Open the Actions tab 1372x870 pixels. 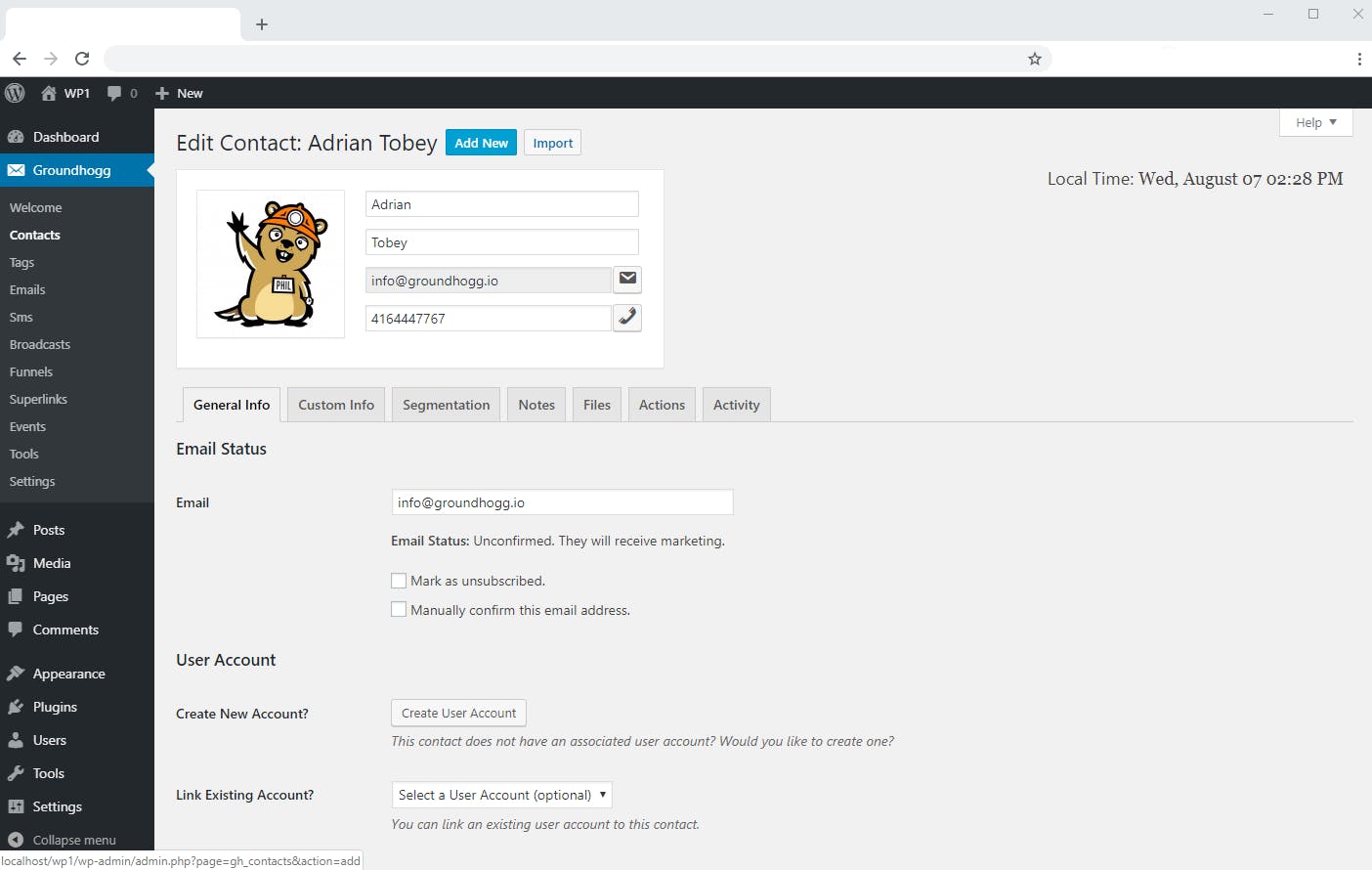(x=662, y=405)
